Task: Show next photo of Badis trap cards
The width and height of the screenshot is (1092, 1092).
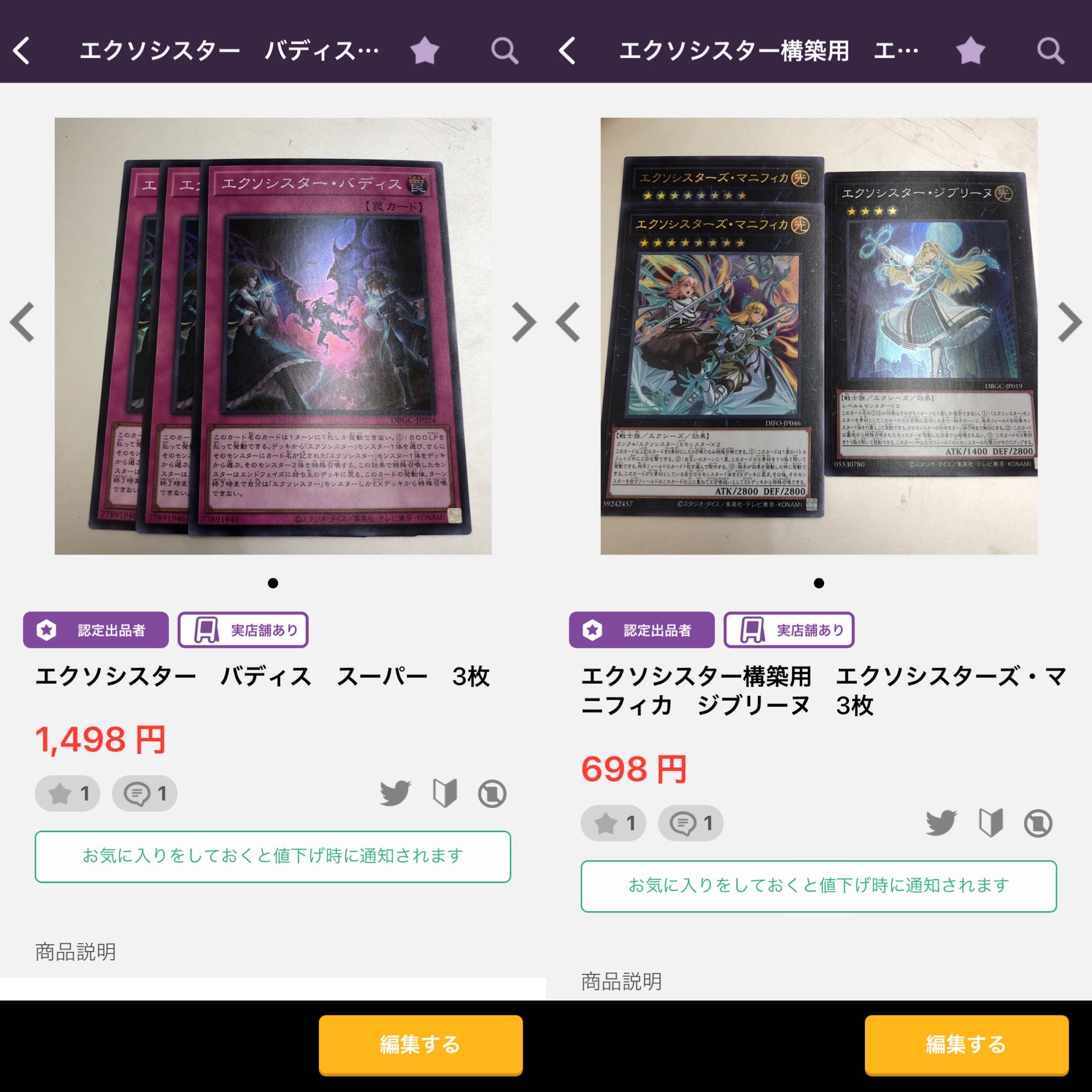Action: tap(524, 323)
